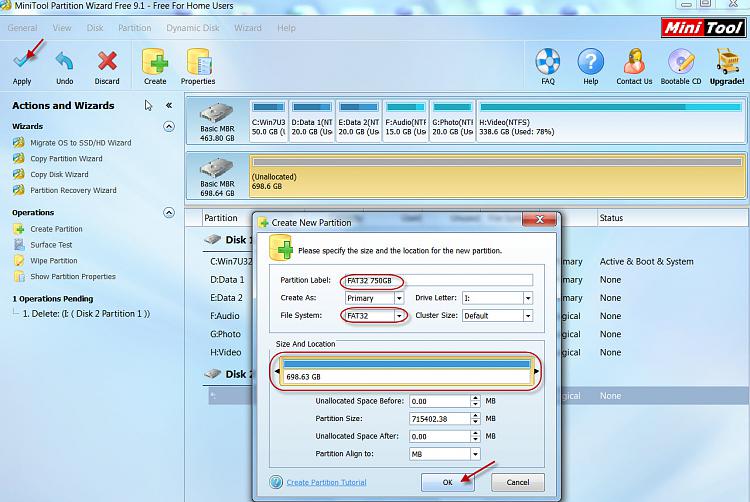Click the Bootable CD icon
This screenshot has height=502, width=750.
click(681, 61)
